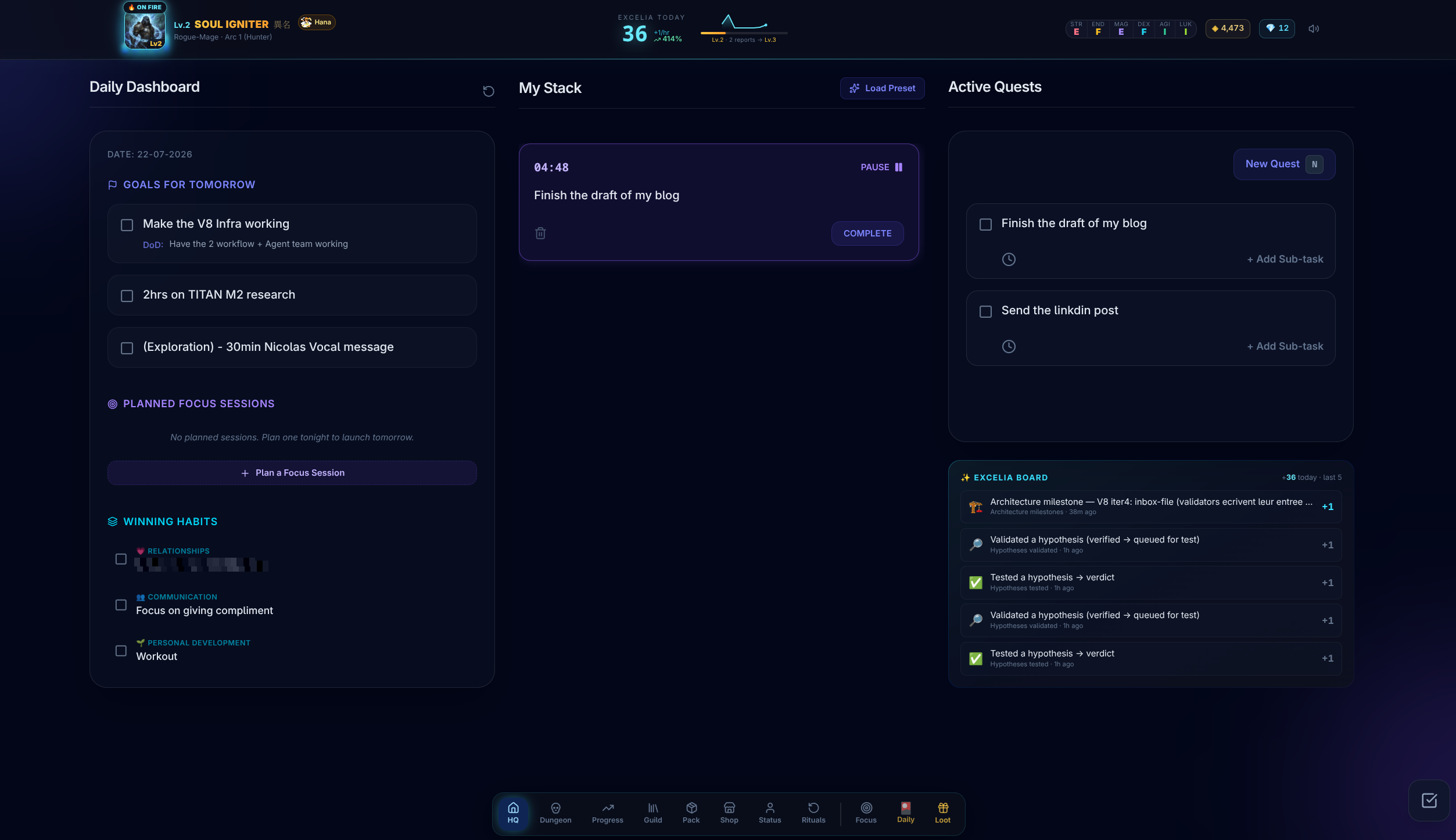
Task: Click the DEX stat rank
Action: pos(1144,28)
